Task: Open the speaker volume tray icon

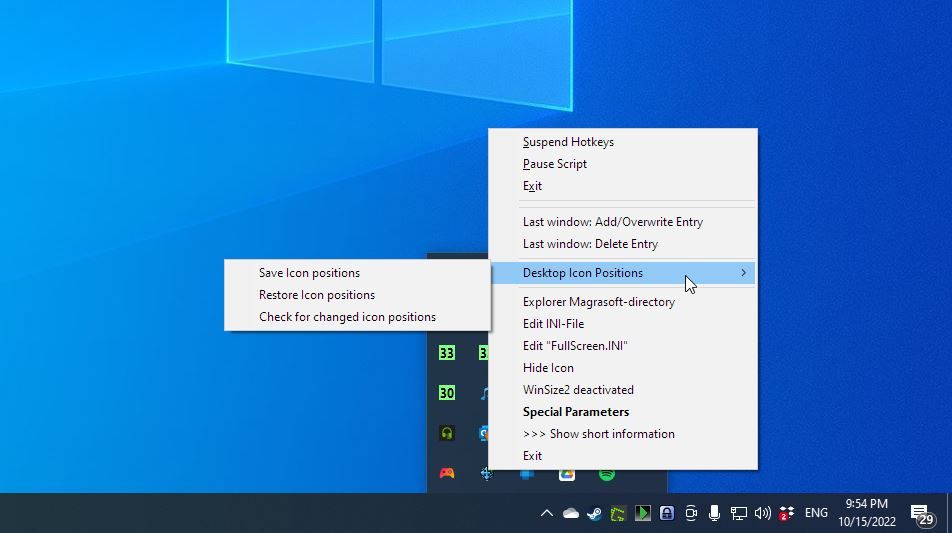Action: [x=763, y=514]
